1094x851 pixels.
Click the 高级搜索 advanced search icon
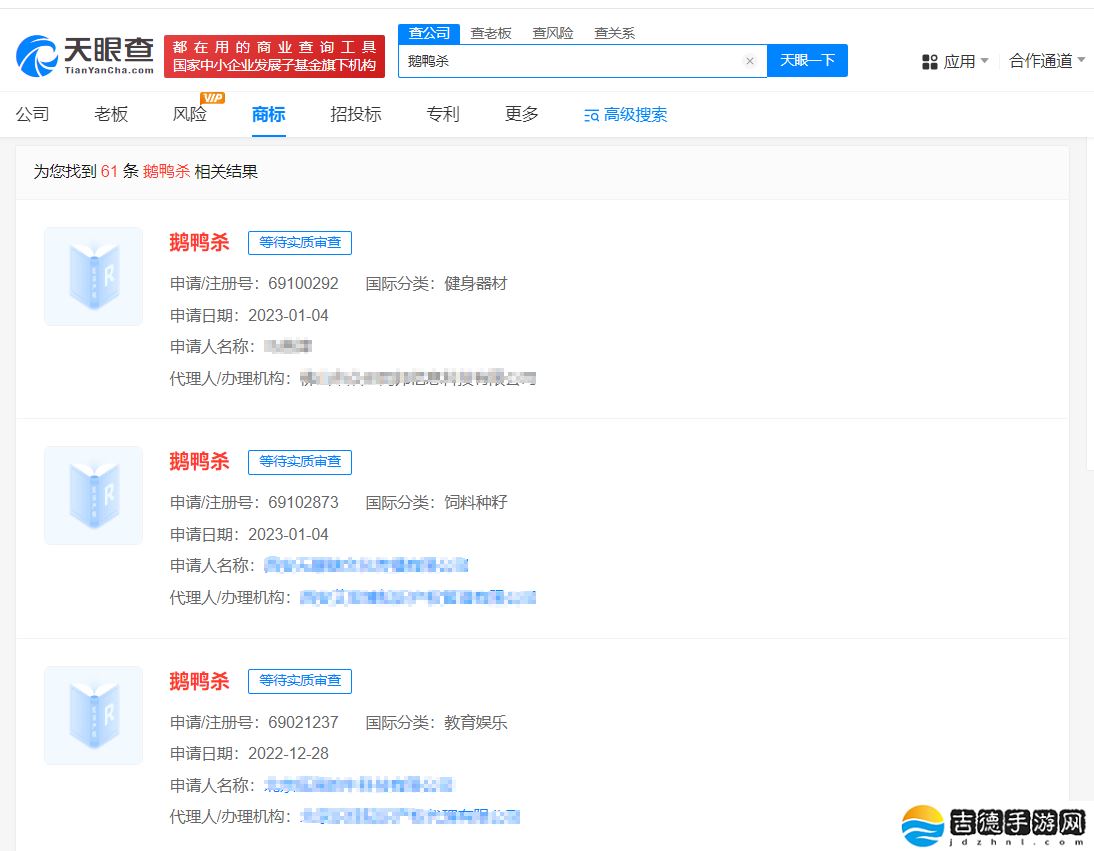(x=591, y=115)
